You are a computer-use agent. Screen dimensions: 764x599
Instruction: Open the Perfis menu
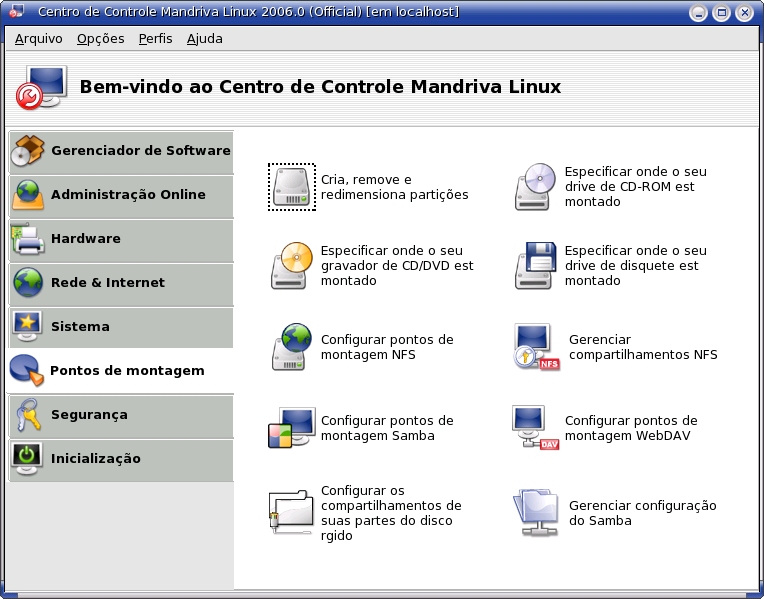click(x=155, y=39)
